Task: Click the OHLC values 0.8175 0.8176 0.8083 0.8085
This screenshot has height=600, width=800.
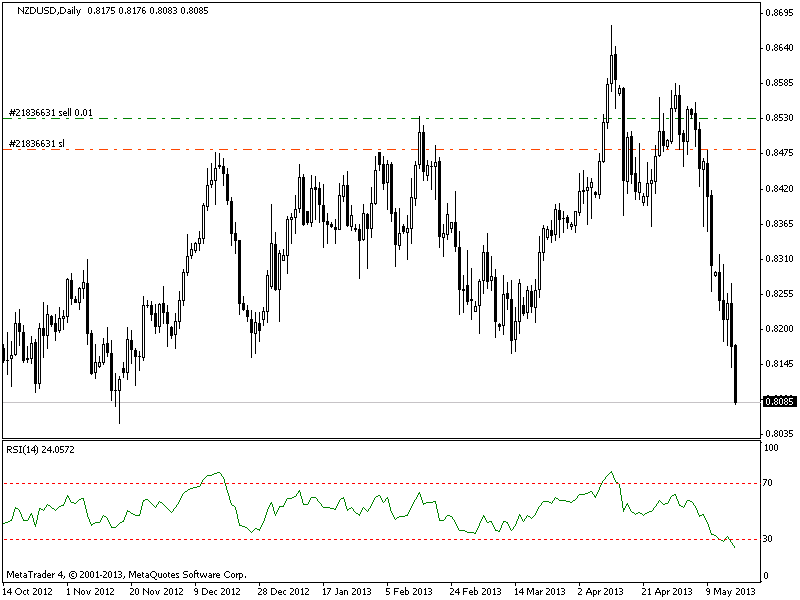Action: pos(148,10)
